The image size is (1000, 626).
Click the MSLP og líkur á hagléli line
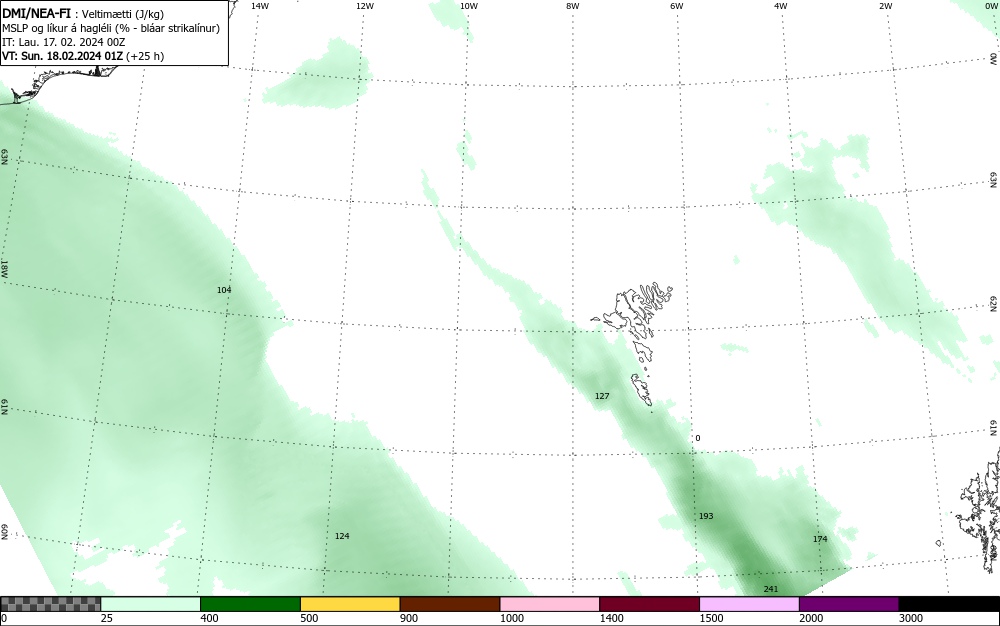coord(111,28)
